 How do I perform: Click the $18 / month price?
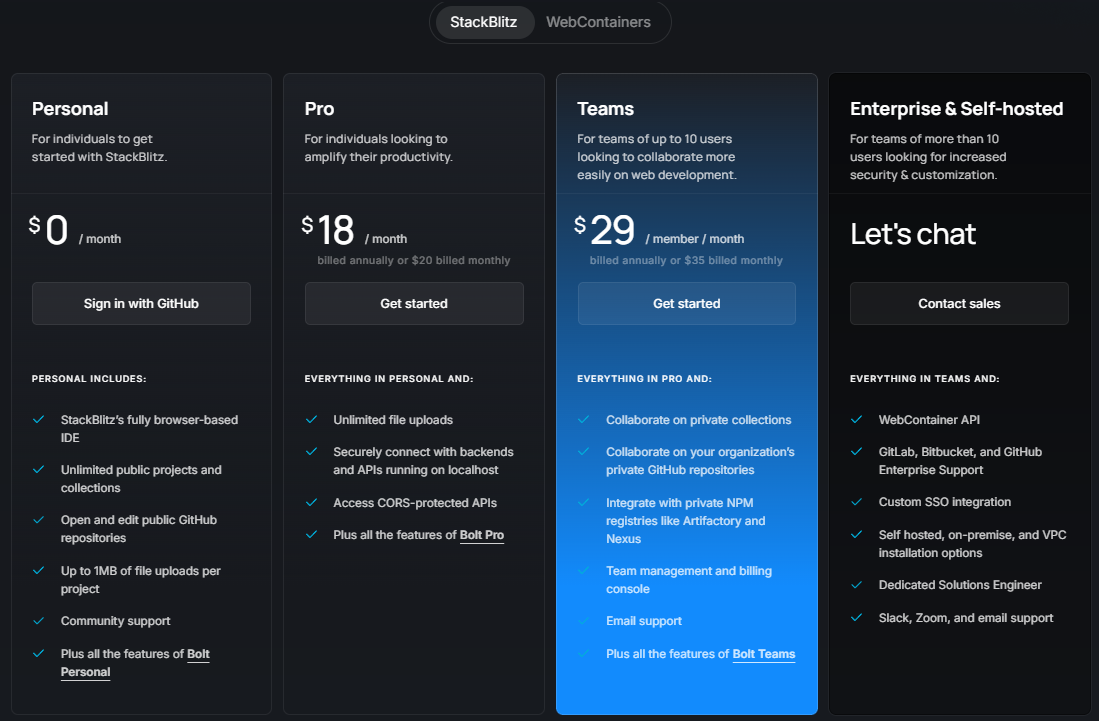click(354, 231)
